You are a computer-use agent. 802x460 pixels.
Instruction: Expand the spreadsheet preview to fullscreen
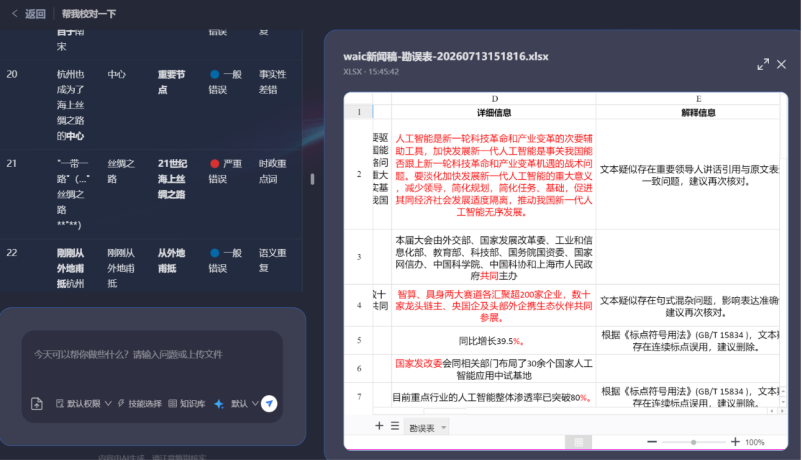click(763, 64)
